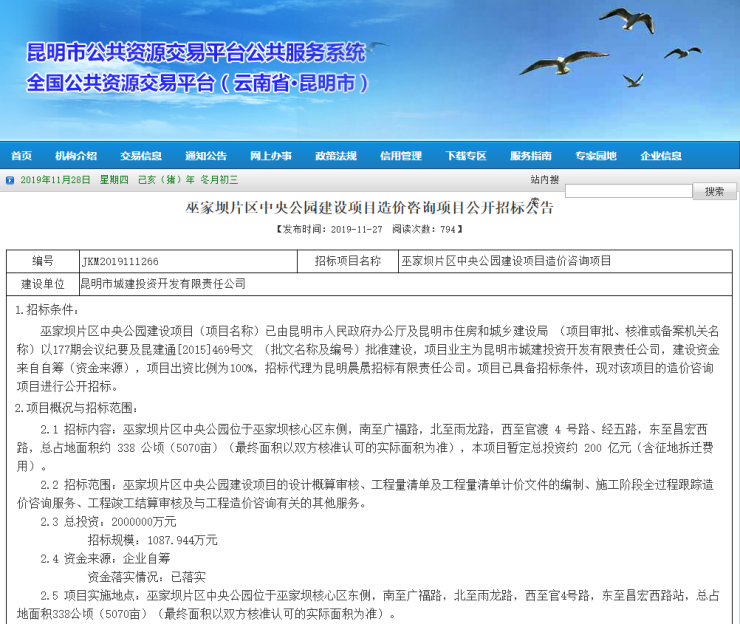Click the line 资金落实情况：已落实

[147, 577]
